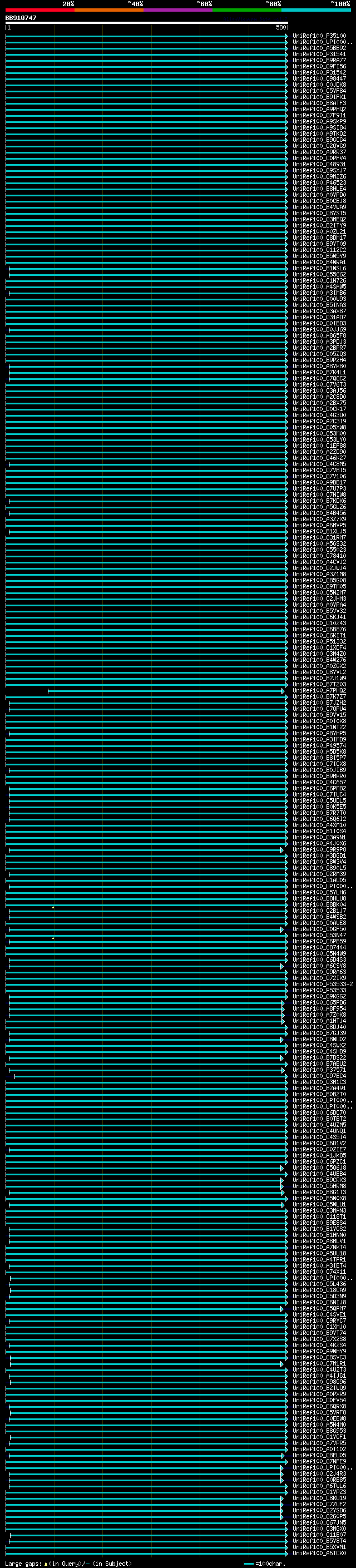Select hit label UniRef100_O48931
Image resolution: width=356 pixels, height=1568 pixels.
(319, 164)
